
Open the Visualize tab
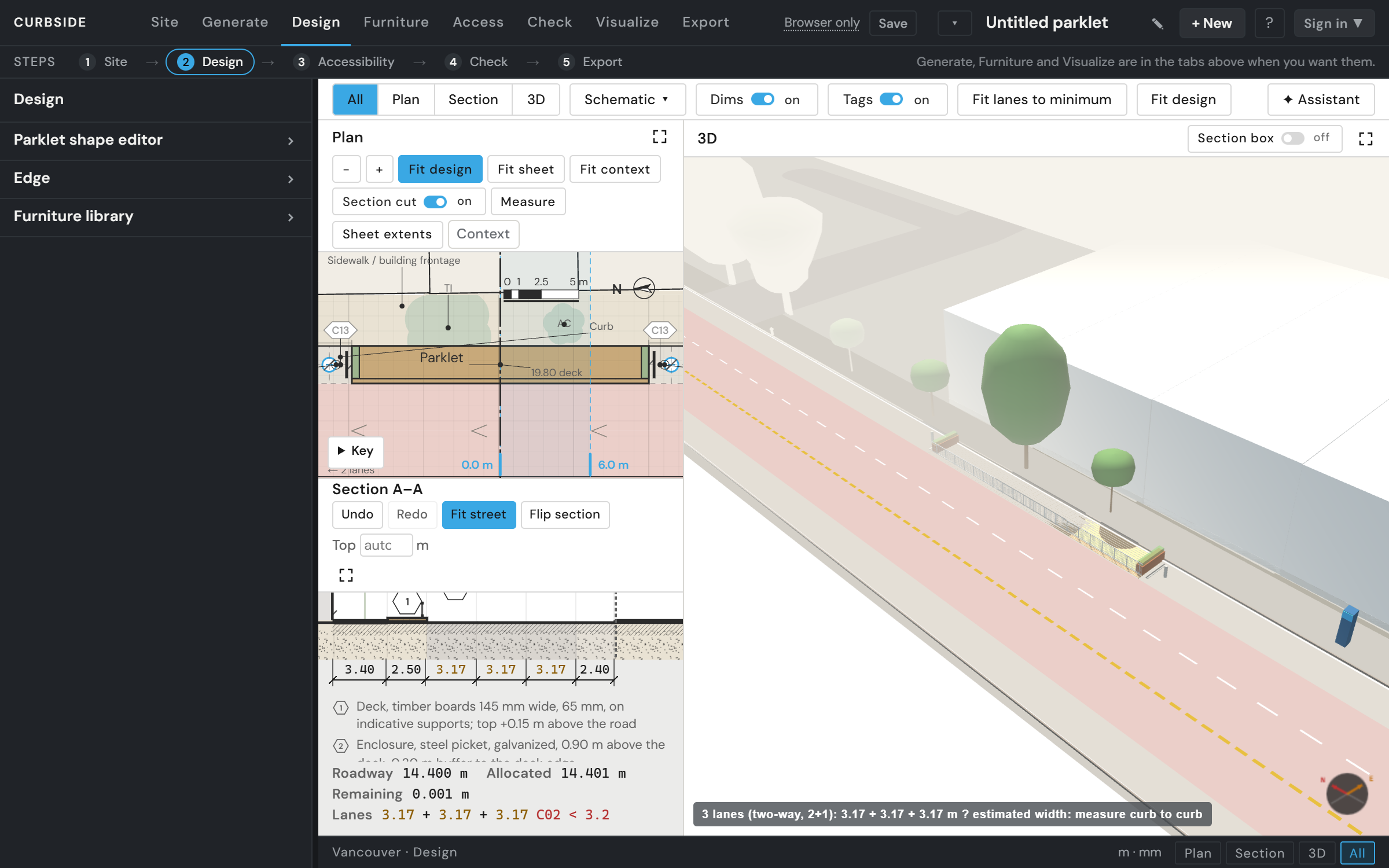click(x=627, y=22)
